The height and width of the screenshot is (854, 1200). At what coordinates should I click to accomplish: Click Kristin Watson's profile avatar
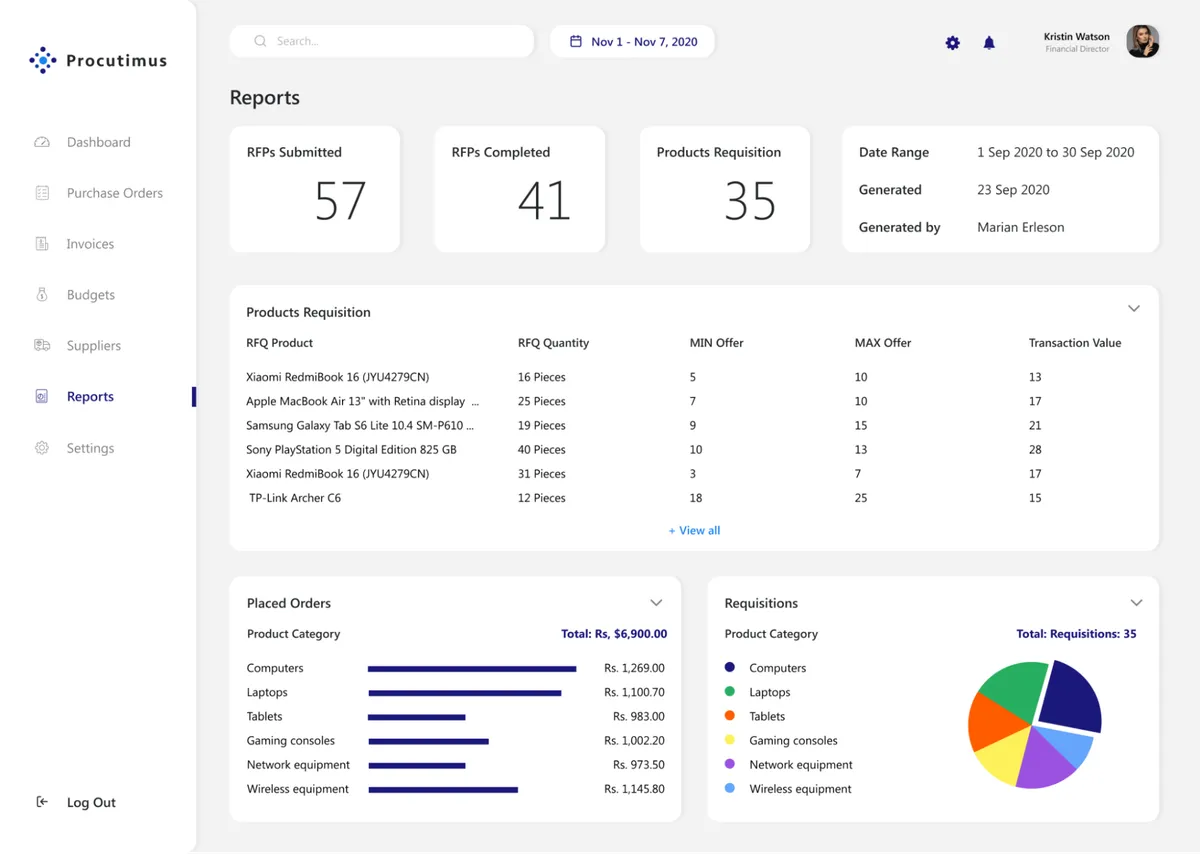(1143, 41)
